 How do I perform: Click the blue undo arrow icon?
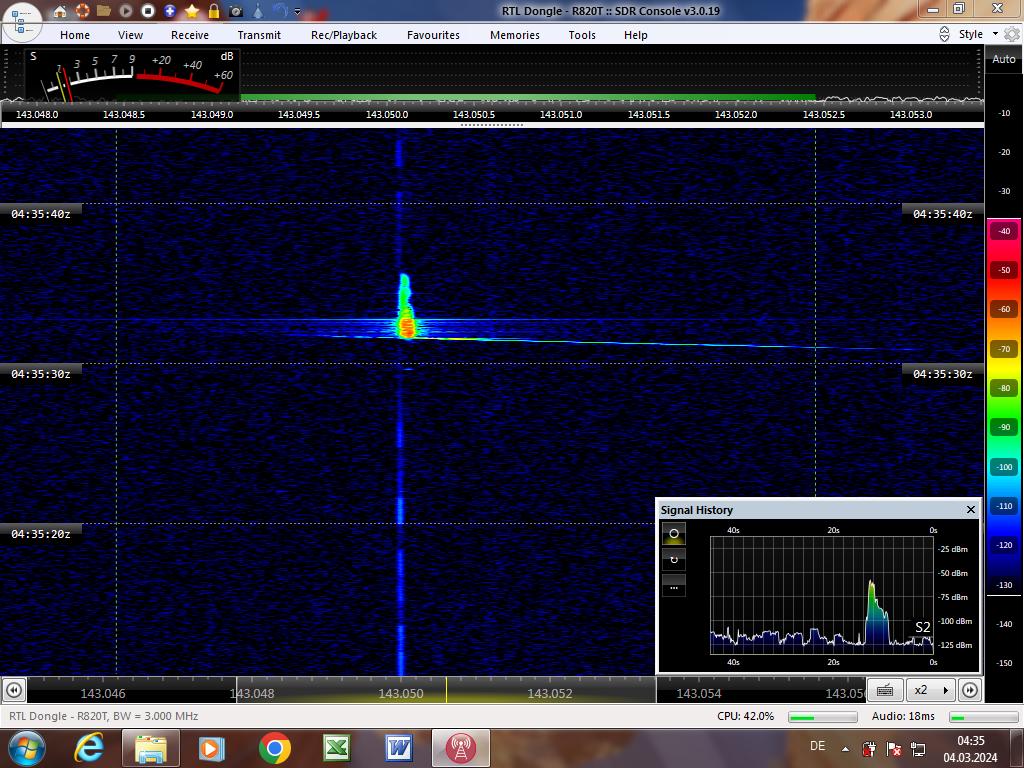[x=280, y=11]
